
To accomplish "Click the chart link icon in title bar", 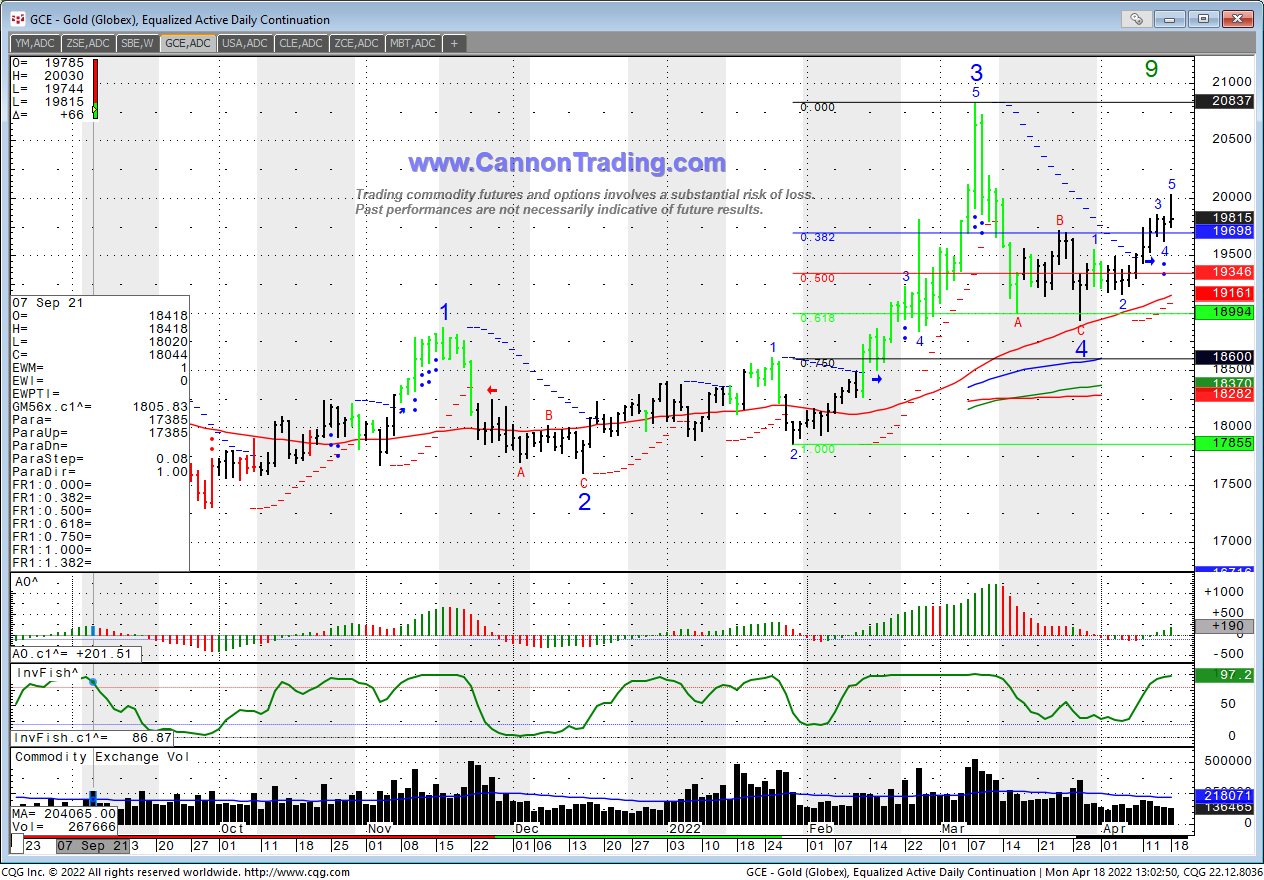I will point(1136,18).
